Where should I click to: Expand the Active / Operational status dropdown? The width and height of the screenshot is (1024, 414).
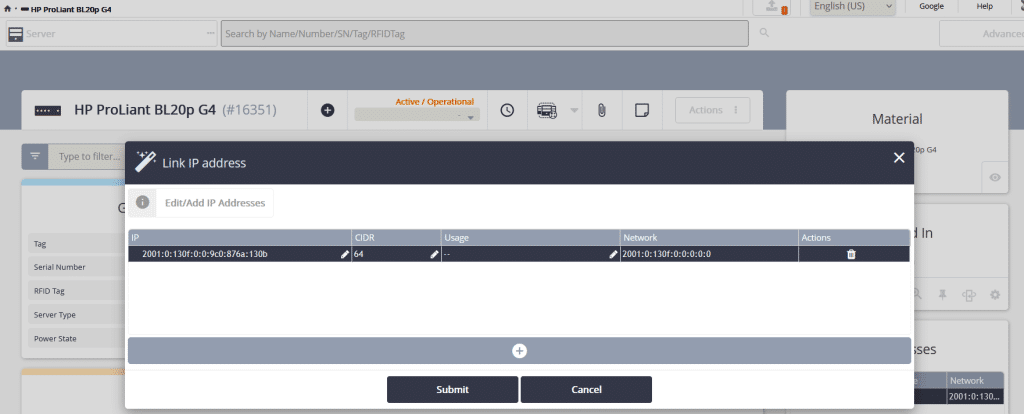417,116
